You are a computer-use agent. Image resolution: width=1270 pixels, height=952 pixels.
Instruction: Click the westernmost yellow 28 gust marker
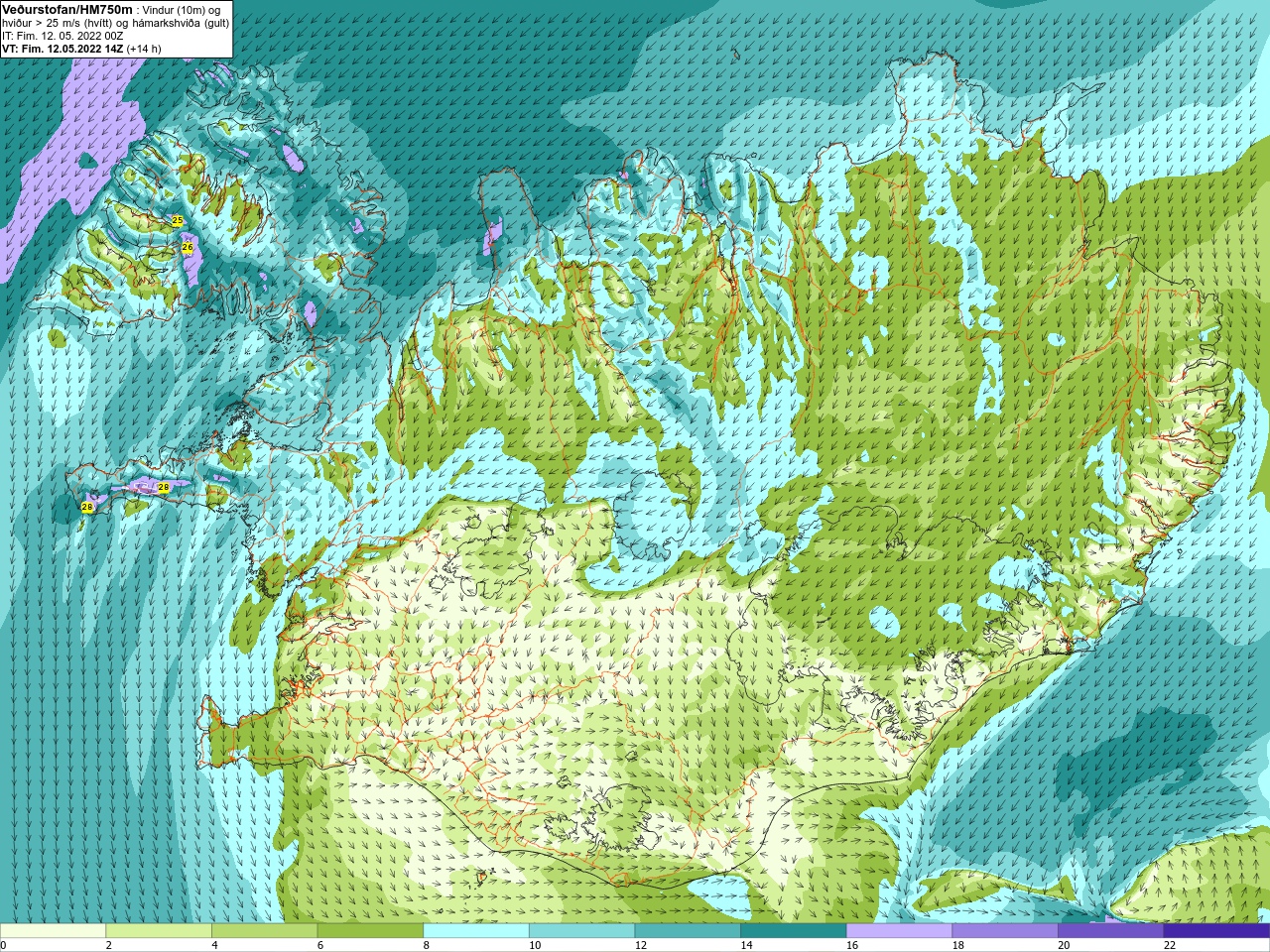(87, 507)
